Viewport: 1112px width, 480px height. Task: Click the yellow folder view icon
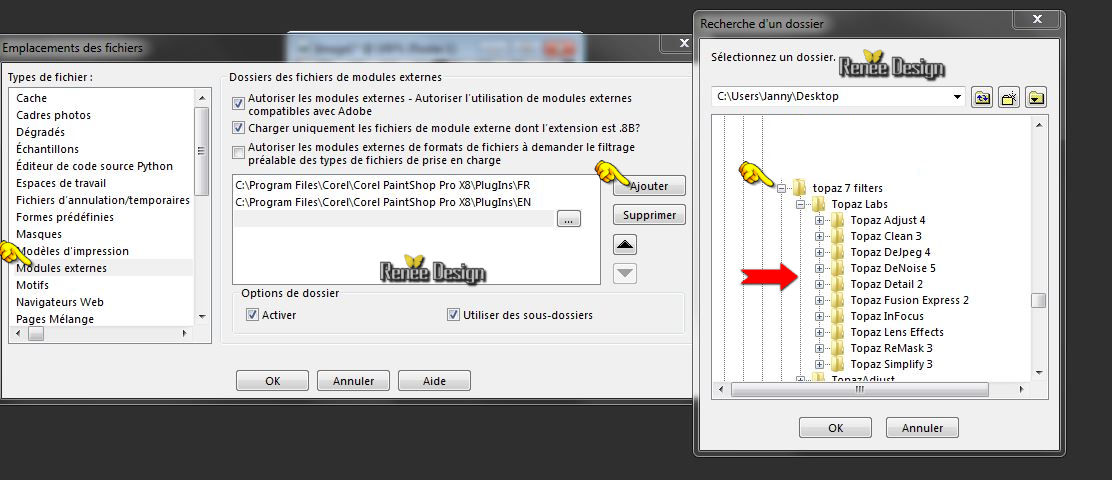point(1037,98)
